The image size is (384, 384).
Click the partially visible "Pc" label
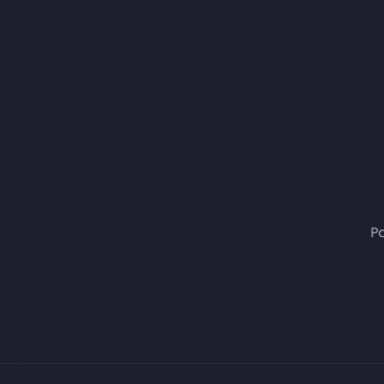click(x=377, y=232)
